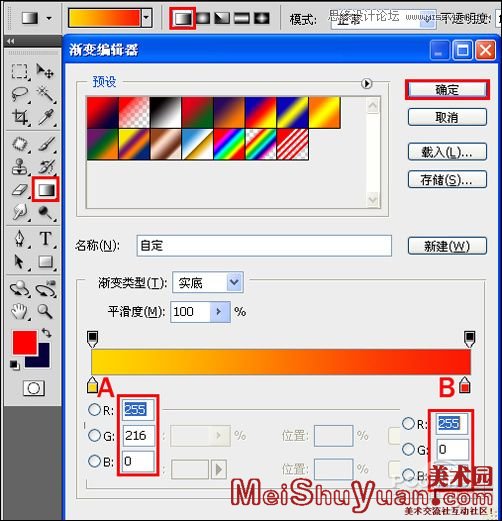Select the Rectangle shape tool
Screen dimensions: 502x521
45,262
